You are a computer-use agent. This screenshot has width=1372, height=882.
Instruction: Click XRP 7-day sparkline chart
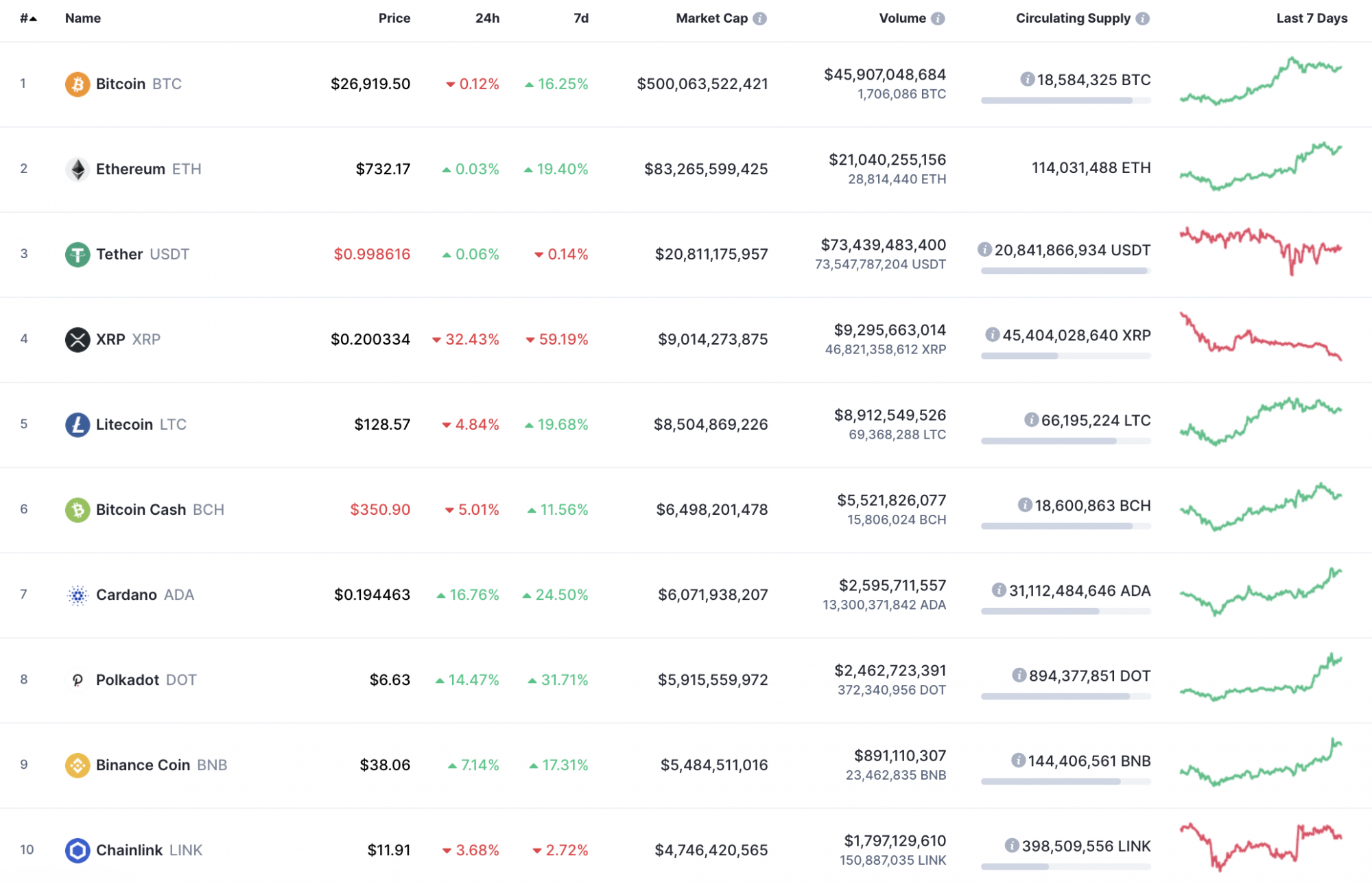point(1261,336)
